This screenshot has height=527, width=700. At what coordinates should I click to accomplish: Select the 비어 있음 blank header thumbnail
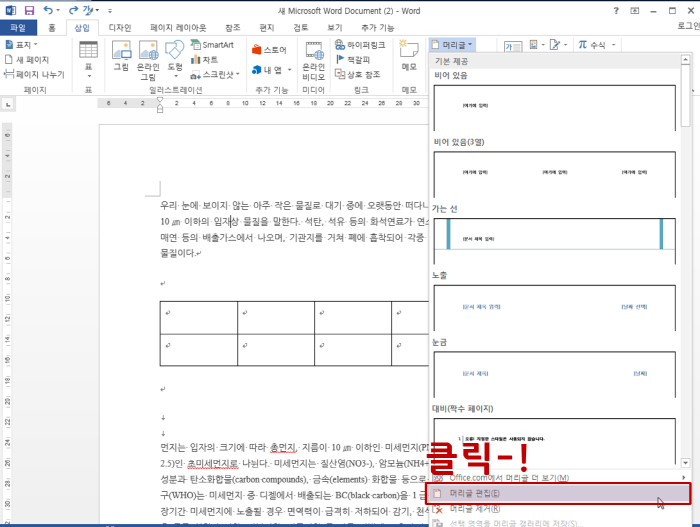coord(554,108)
